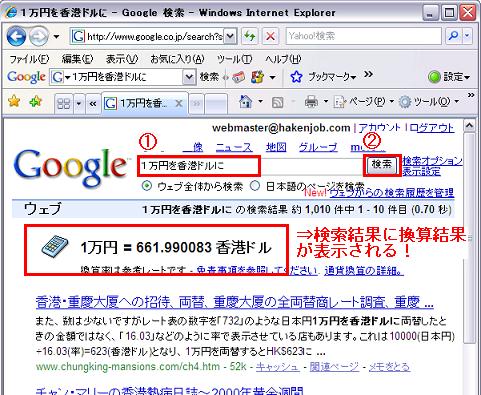Open recent pages dropdown next to Forward

(x=56, y=36)
